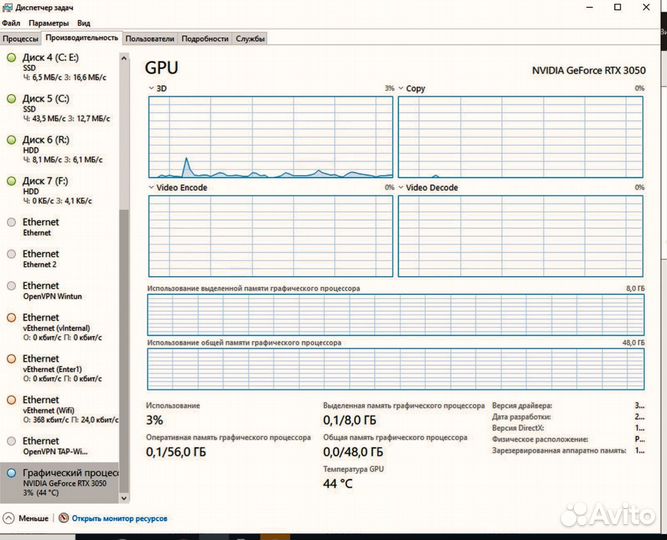Change the Video Decode graph engine

click(402, 187)
